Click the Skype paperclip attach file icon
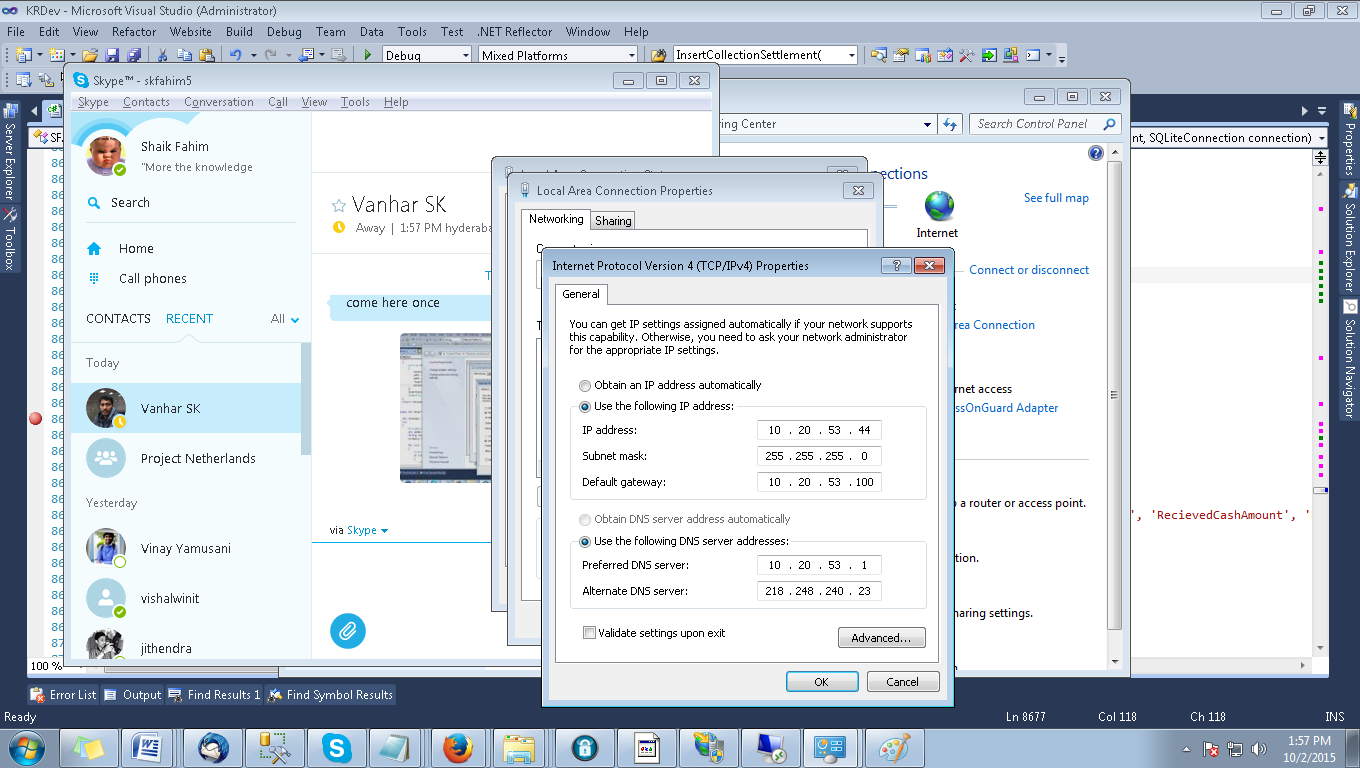1360x768 pixels. click(348, 631)
